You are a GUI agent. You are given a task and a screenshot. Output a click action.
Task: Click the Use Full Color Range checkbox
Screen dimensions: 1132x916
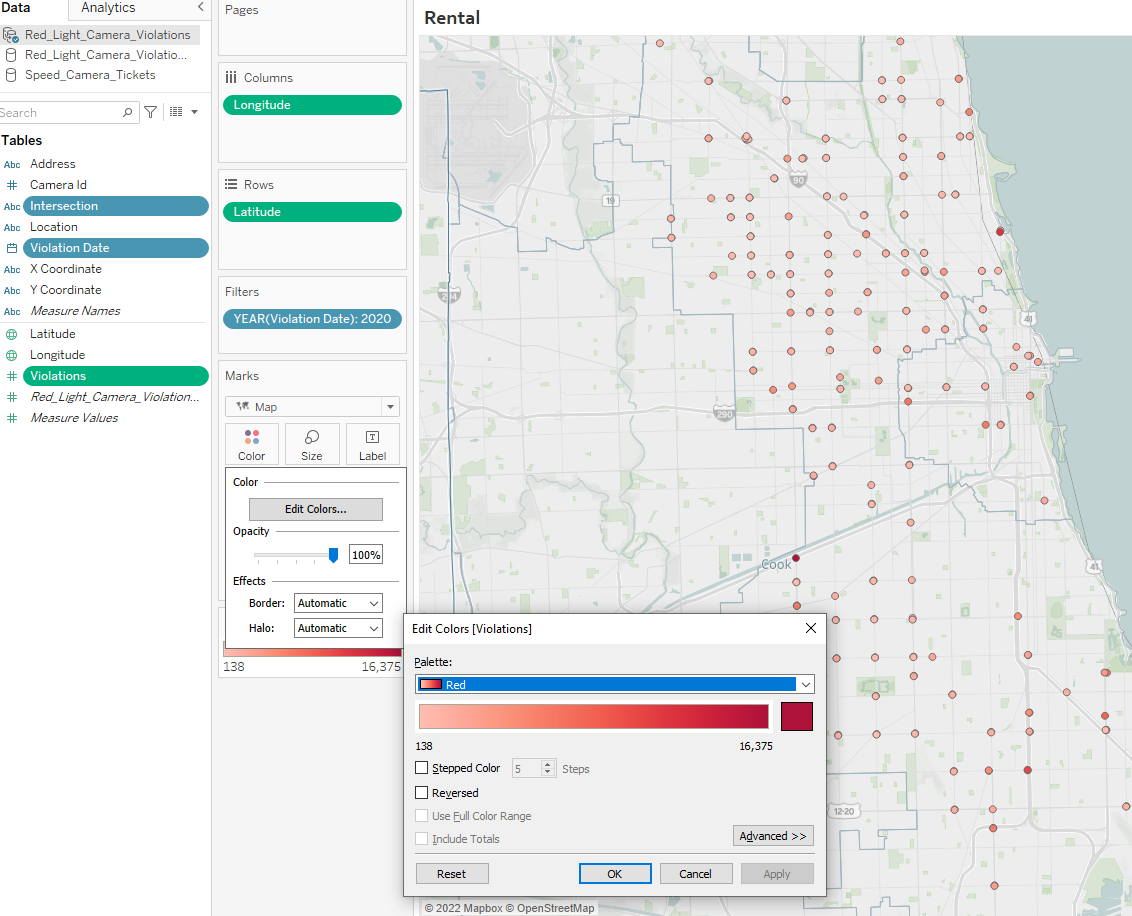click(x=422, y=815)
